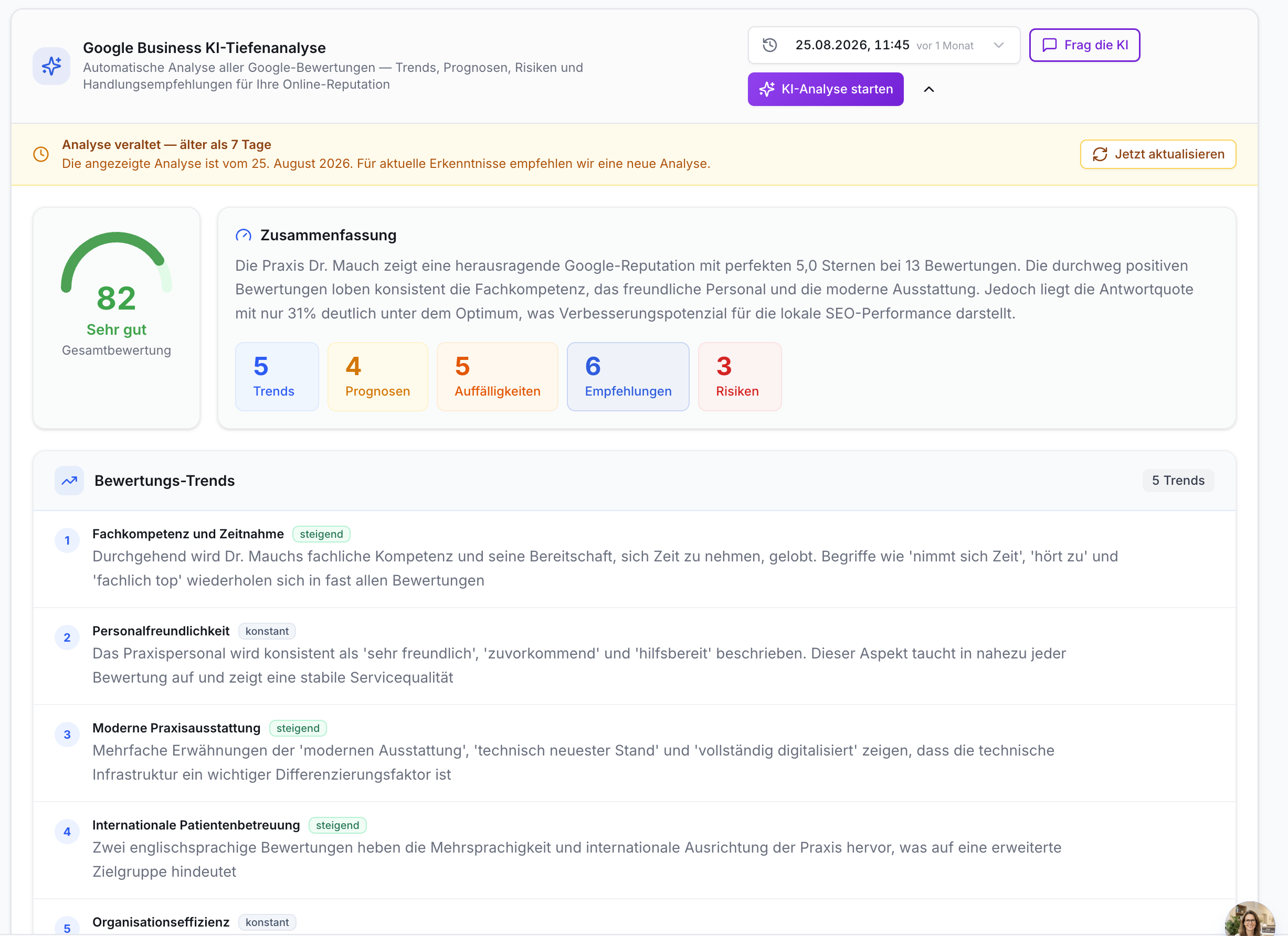
Task: Collapse the panel with the up chevron
Action: (928, 89)
